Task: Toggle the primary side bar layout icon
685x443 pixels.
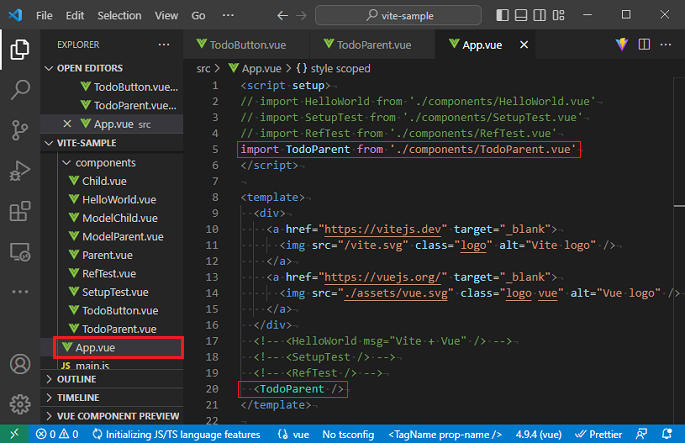Action: pos(502,15)
